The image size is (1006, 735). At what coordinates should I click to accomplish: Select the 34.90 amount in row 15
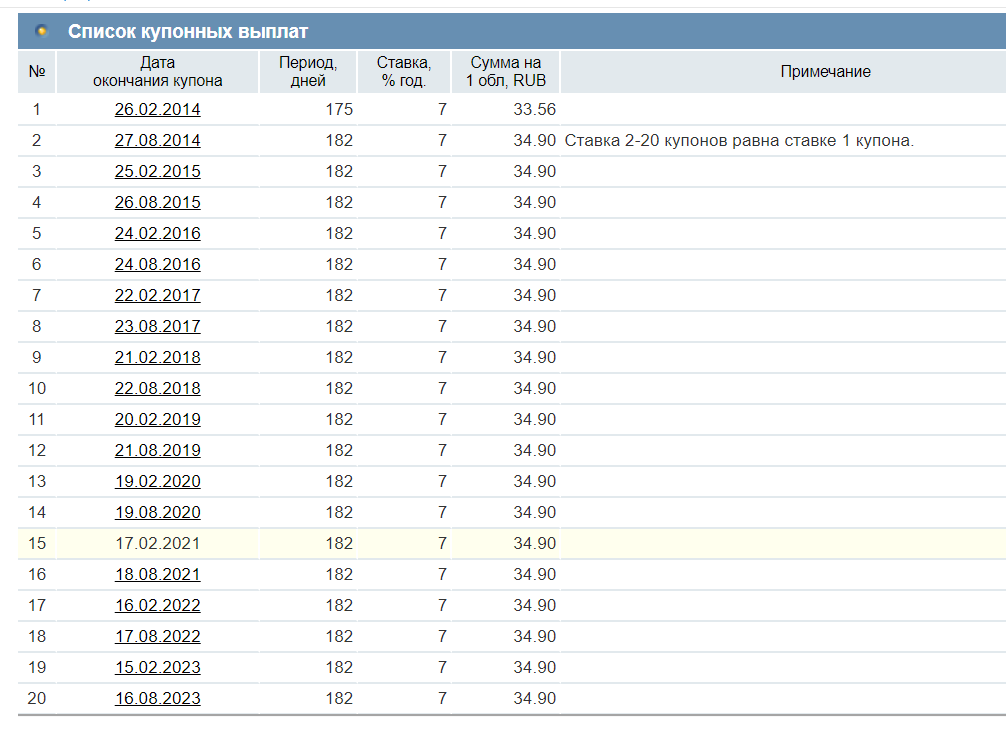pos(534,543)
